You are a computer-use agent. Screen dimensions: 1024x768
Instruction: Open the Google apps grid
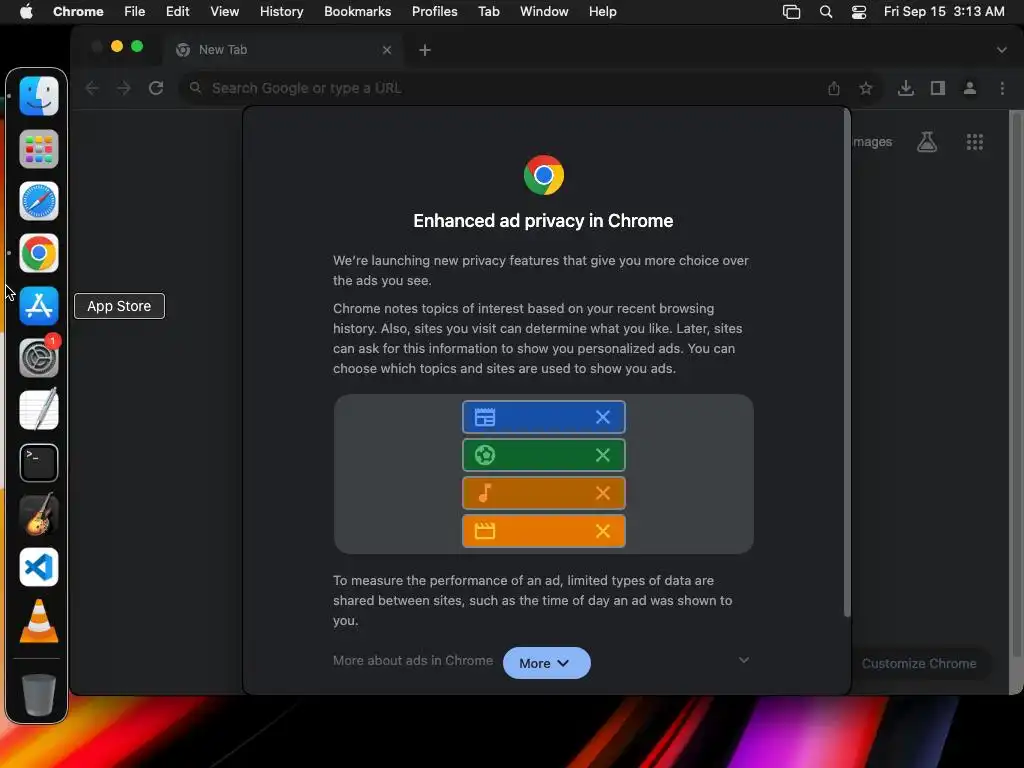click(x=974, y=142)
